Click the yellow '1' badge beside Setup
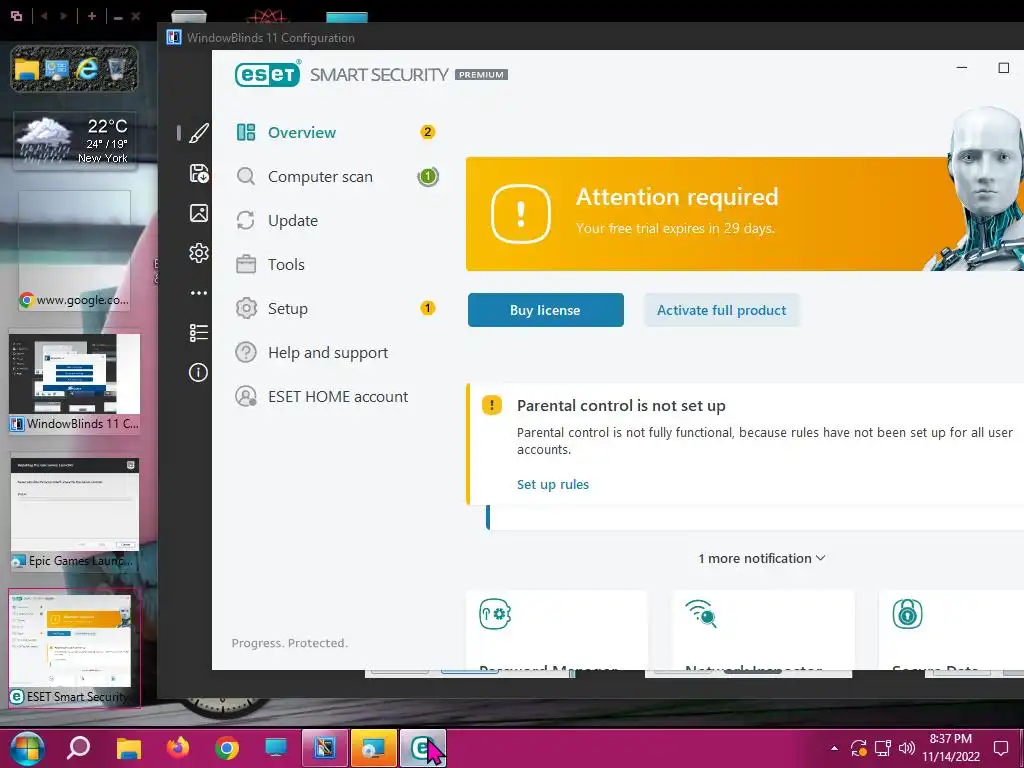Screen dimensions: 1024x768 (x=427, y=308)
